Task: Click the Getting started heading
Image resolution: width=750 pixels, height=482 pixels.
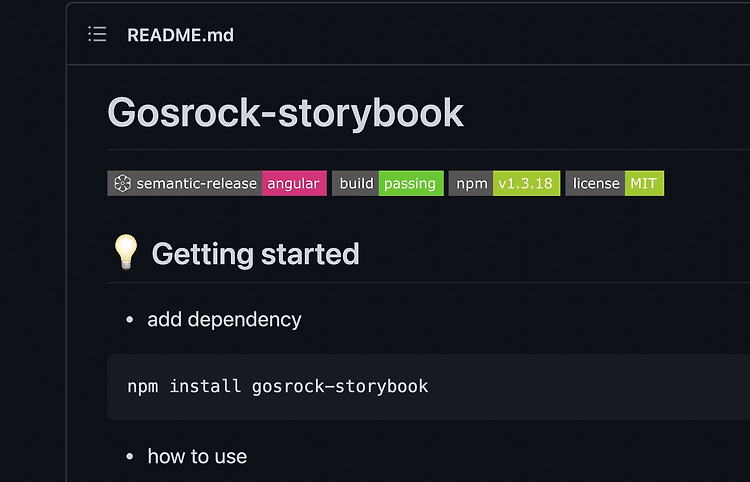Action: pyautogui.click(x=255, y=253)
